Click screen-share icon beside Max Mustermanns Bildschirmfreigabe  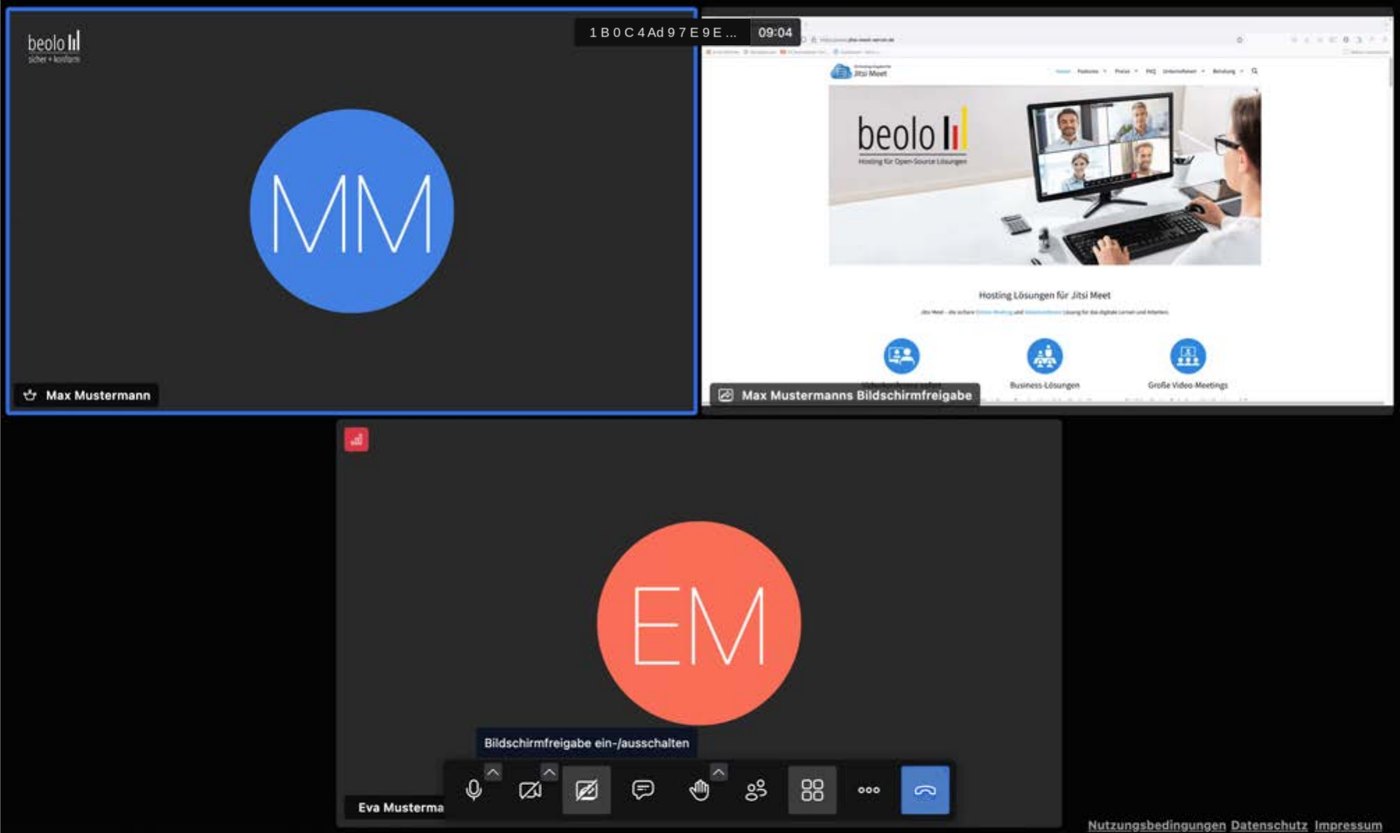(x=726, y=395)
